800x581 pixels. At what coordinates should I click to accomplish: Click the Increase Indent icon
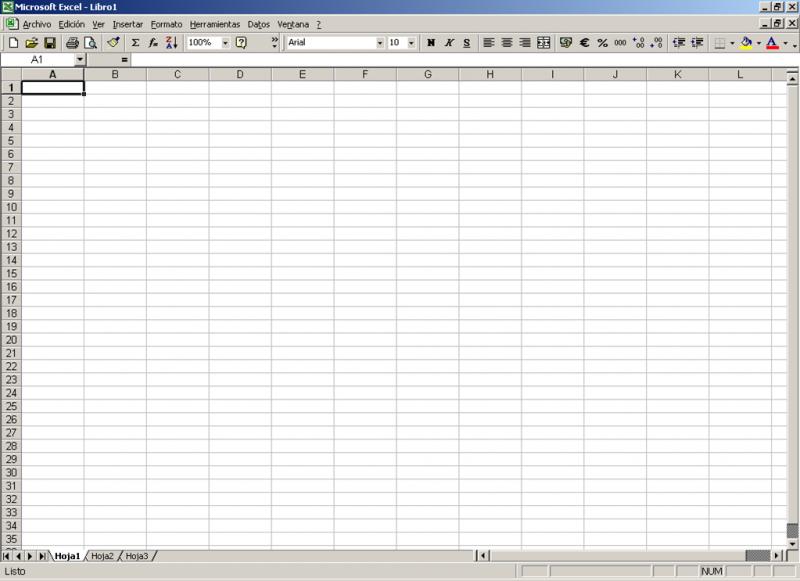697,43
